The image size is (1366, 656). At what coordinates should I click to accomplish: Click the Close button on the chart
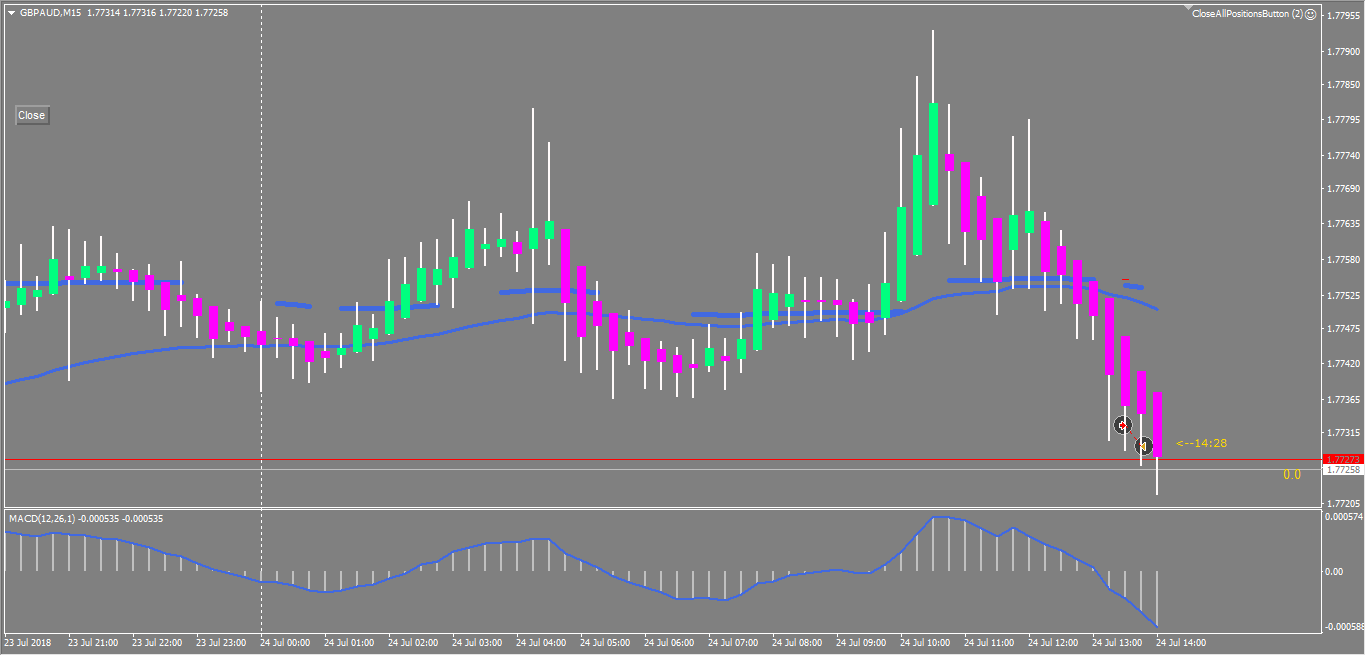(x=31, y=115)
